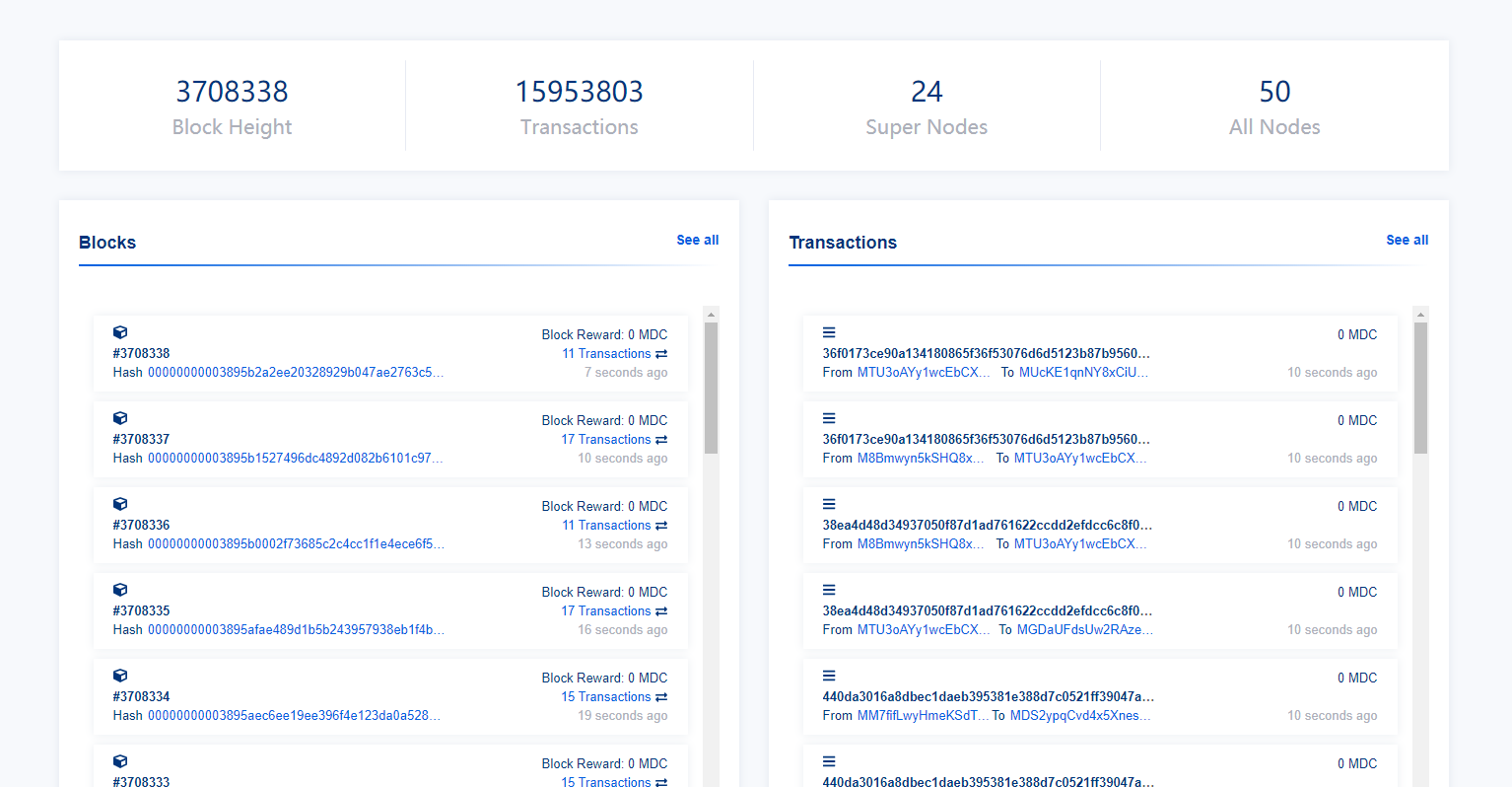The height and width of the screenshot is (787, 1512).
Task: Click the list icon above the first 440da3016a8d transaction
Action: click(x=829, y=676)
